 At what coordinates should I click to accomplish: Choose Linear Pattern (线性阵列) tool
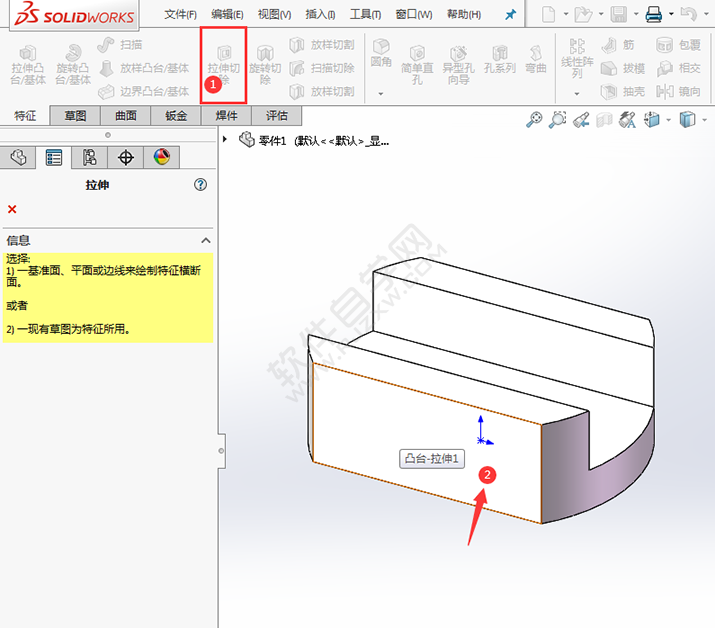pos(577,58)
